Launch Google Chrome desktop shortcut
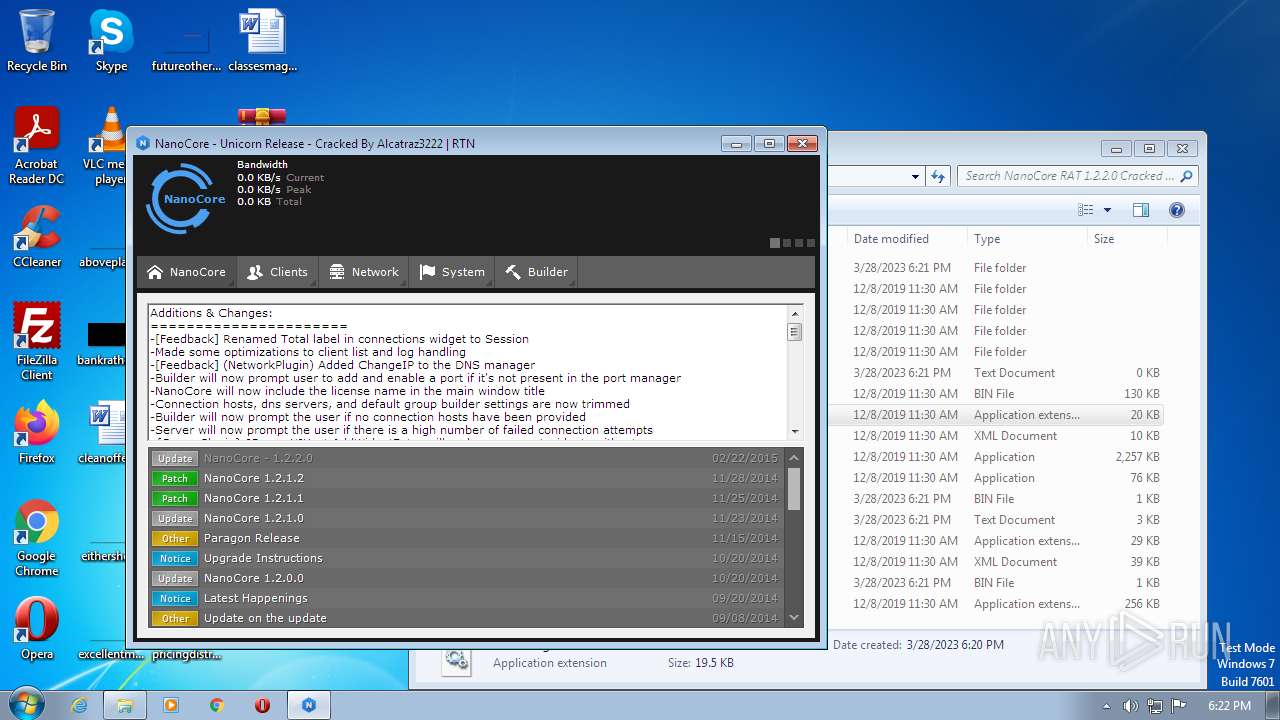This screenshot has width=1280, height=720. click(37, 538)
